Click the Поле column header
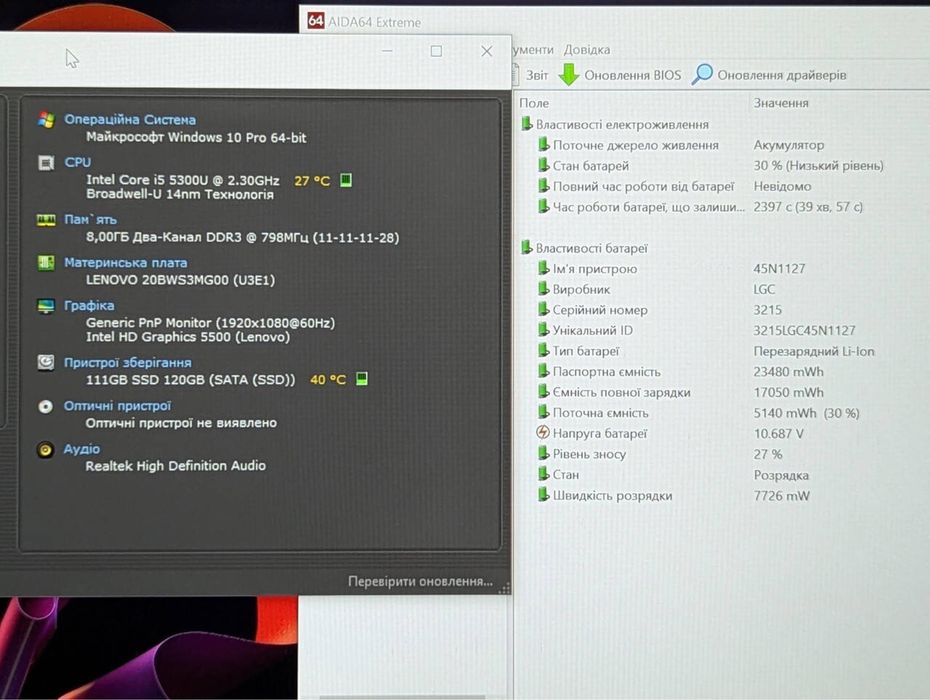The height and width of the screenshot is (700, 930). pyautogui.click(x=534, y=103)
